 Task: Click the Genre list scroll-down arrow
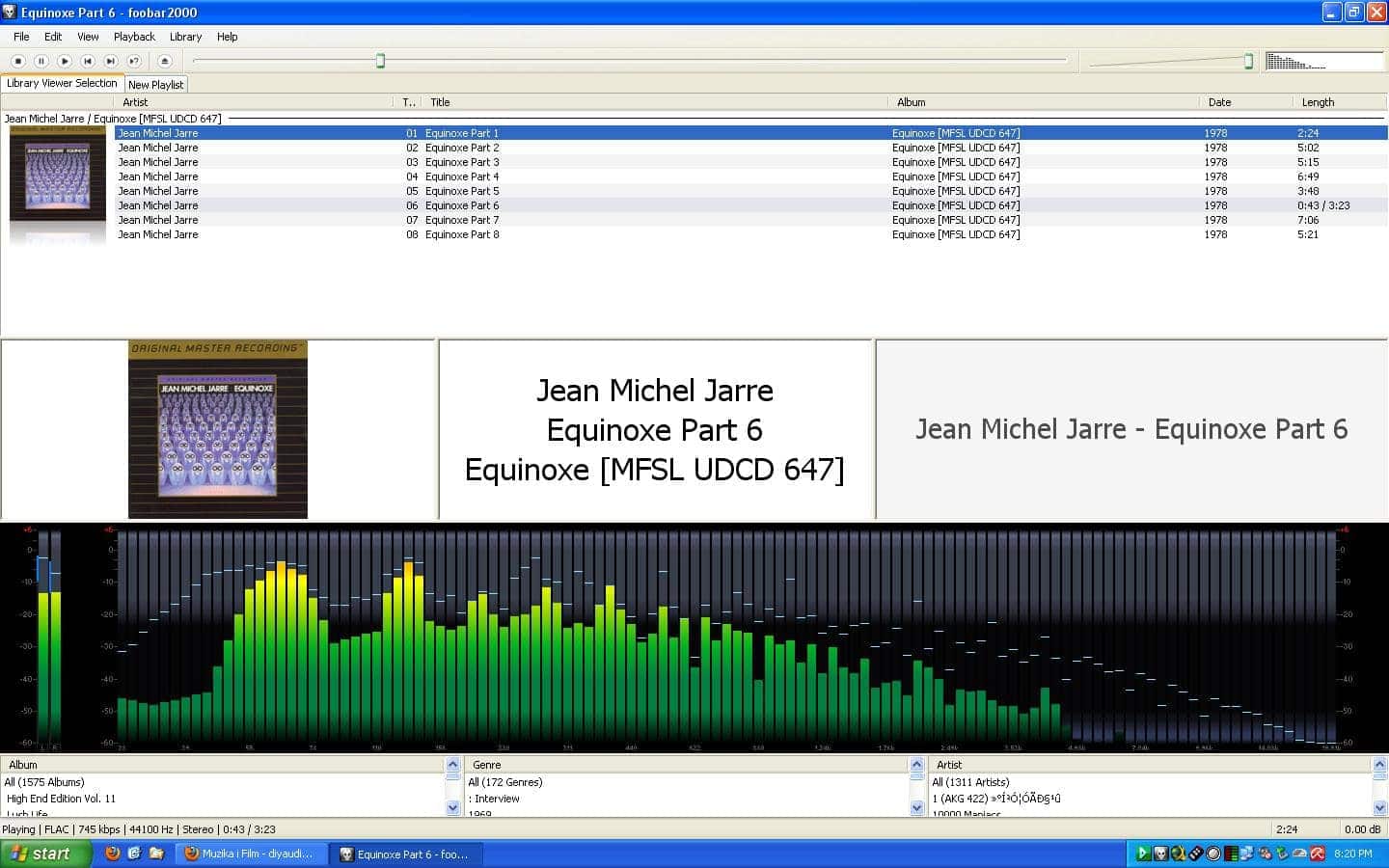coord(916,808)
